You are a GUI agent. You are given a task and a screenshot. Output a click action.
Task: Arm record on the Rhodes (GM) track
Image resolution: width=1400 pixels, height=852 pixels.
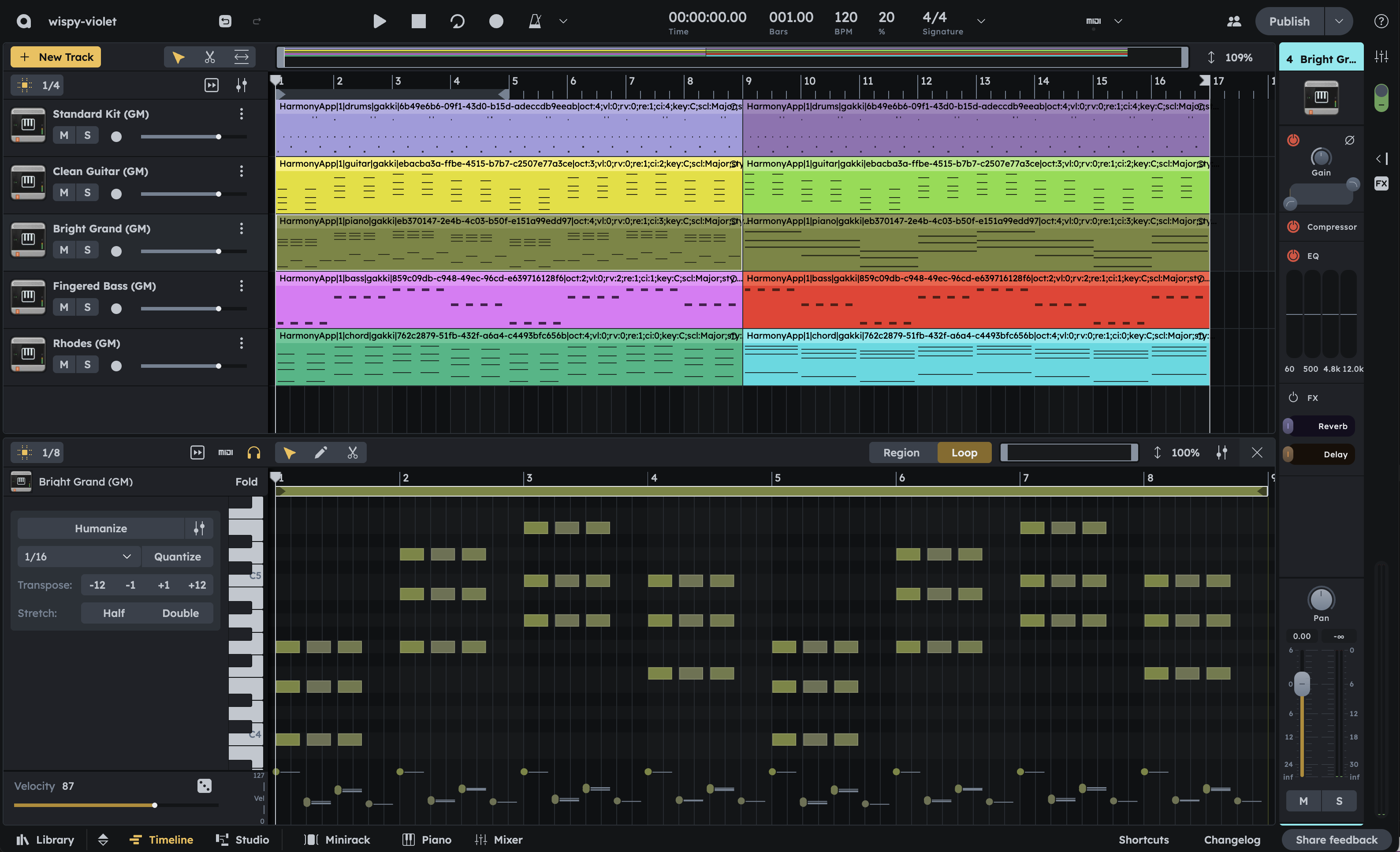coord(116,366)
